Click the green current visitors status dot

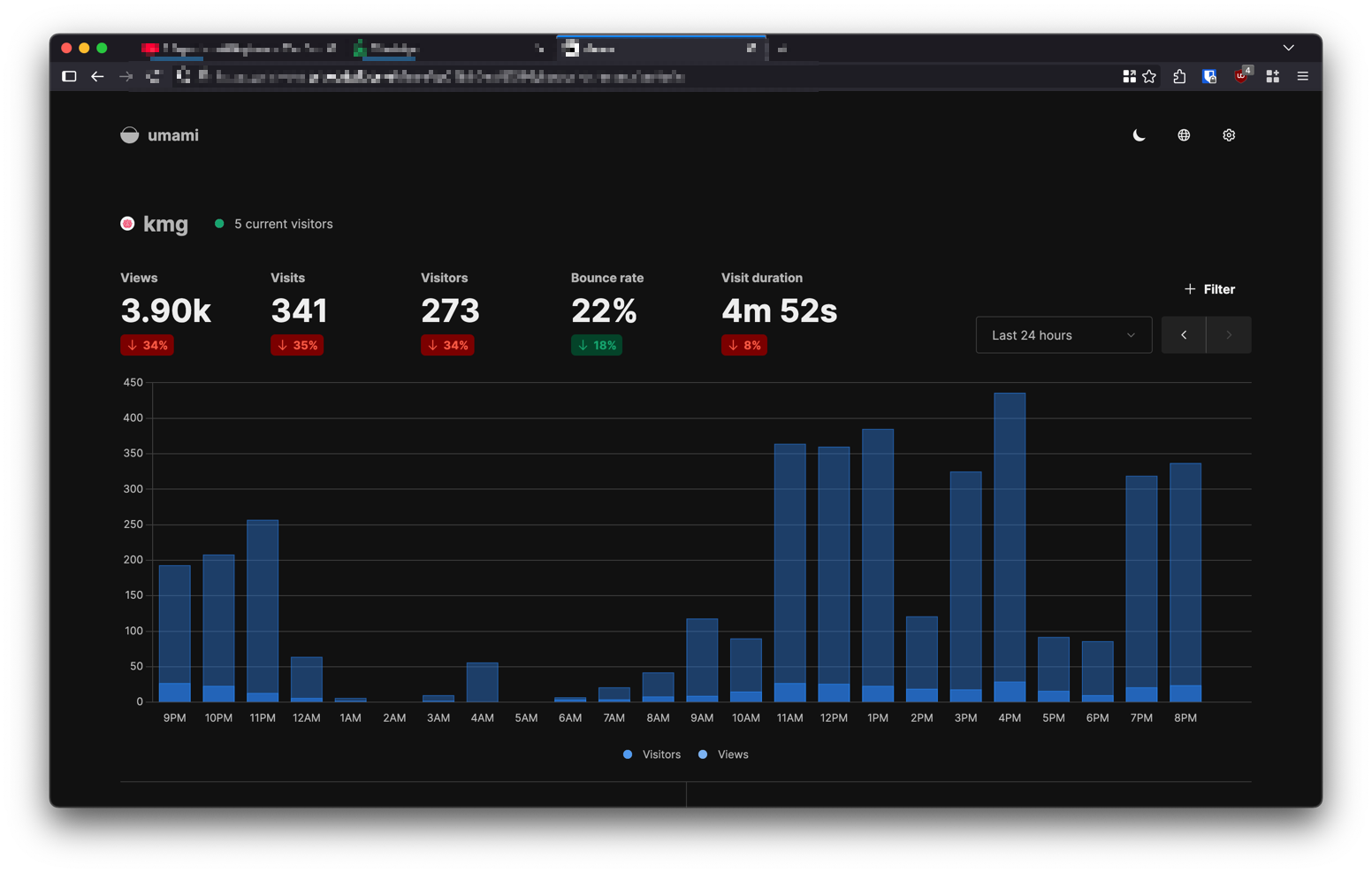click(219, 224)
